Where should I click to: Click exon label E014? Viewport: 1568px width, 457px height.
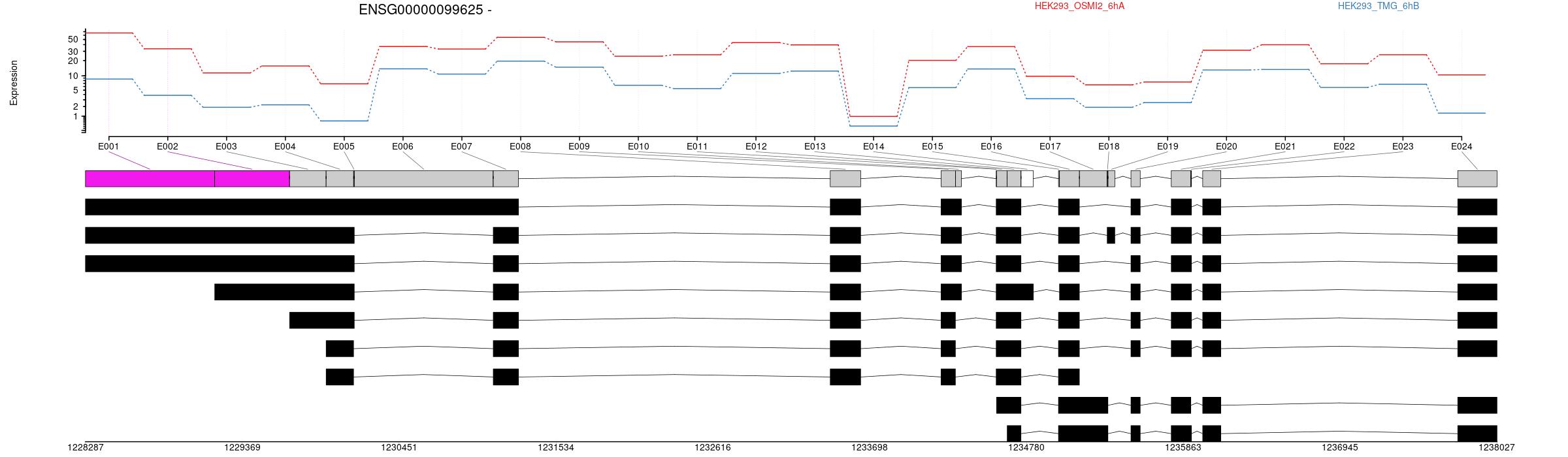coord(874,146)
